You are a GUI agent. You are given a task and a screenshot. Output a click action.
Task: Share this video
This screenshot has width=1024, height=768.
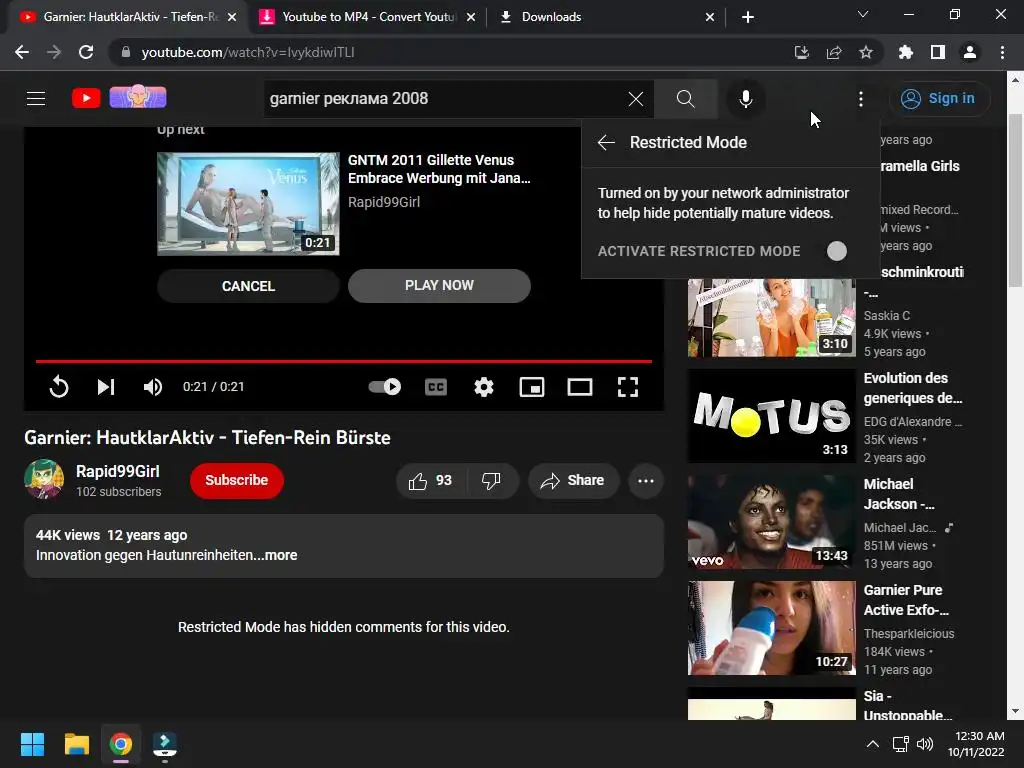coord(573,481)
